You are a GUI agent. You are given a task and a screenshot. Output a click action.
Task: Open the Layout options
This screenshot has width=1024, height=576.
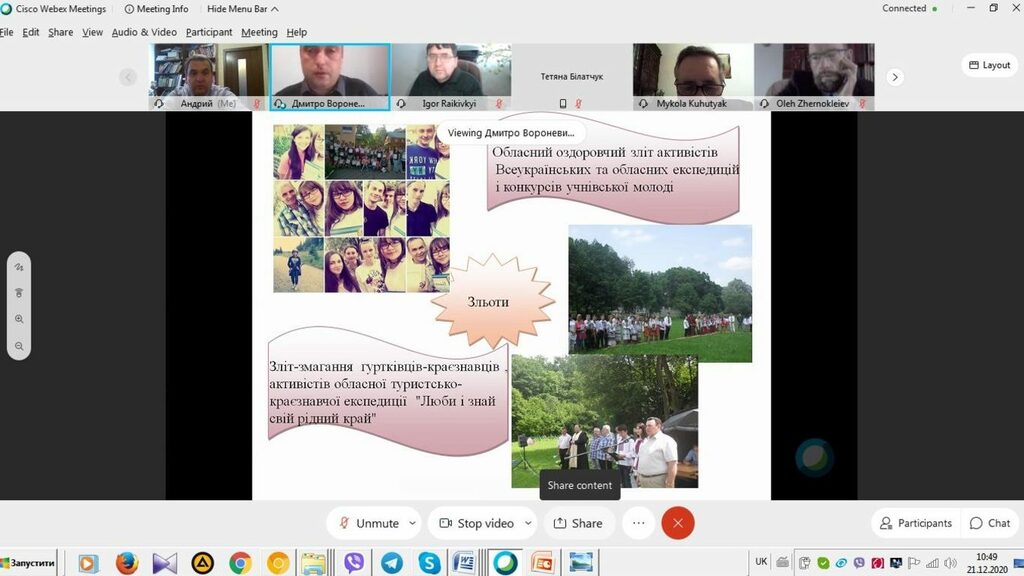click(x=989, y=65)
